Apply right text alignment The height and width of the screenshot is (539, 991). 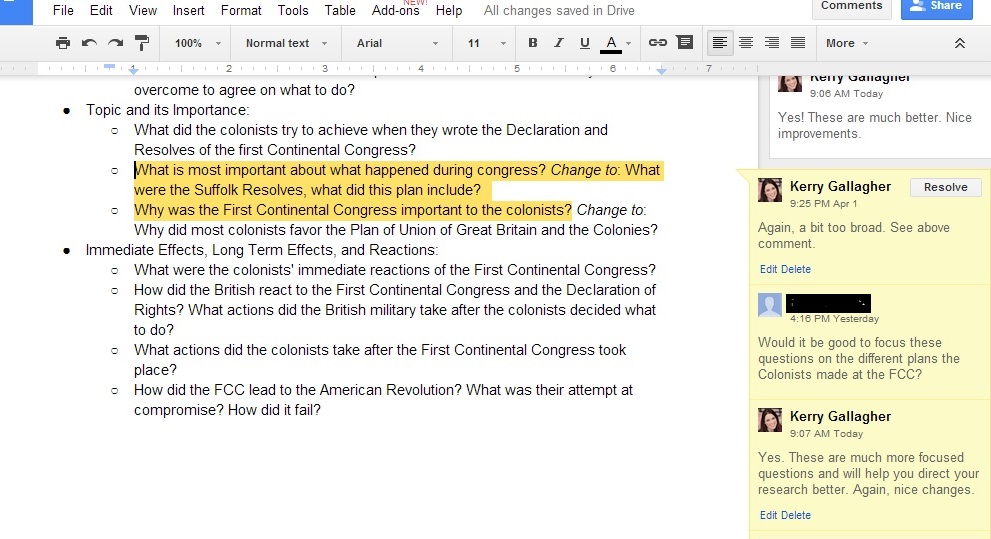point(772,43)
